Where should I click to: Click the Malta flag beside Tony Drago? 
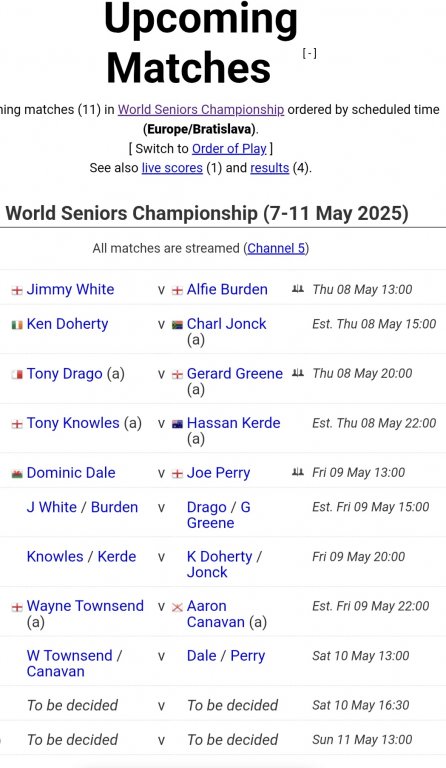[x=17, y=375]
